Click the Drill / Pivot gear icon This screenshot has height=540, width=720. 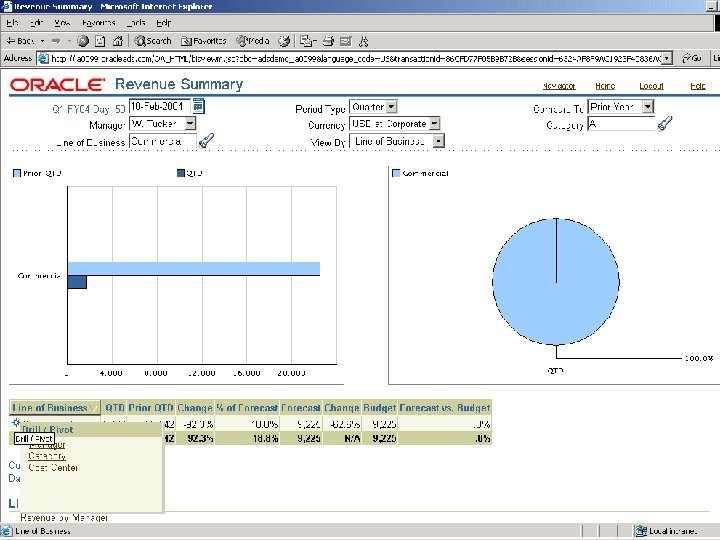[16, 422]
